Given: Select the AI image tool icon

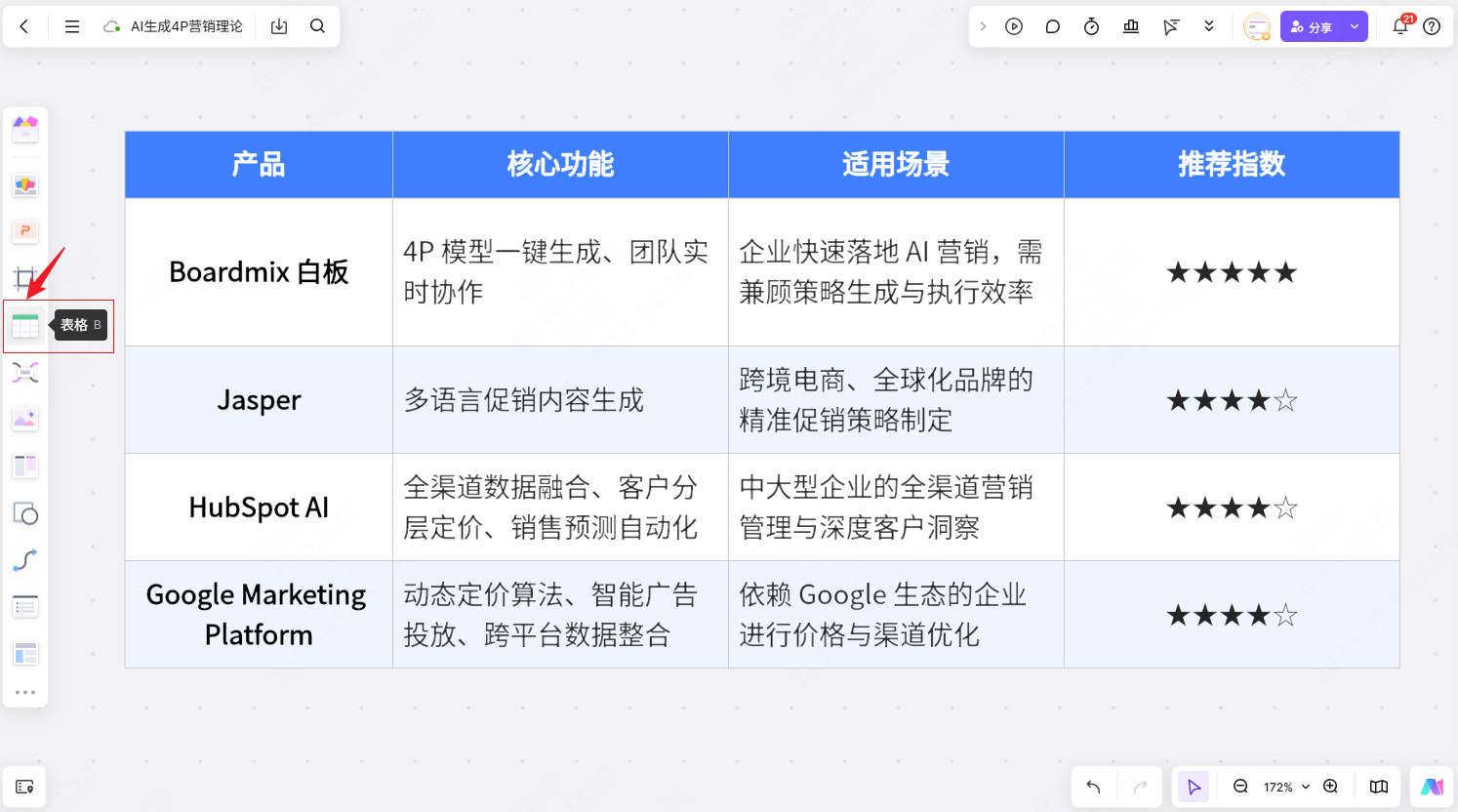Looking at the screenshot, I should [25, 419].
